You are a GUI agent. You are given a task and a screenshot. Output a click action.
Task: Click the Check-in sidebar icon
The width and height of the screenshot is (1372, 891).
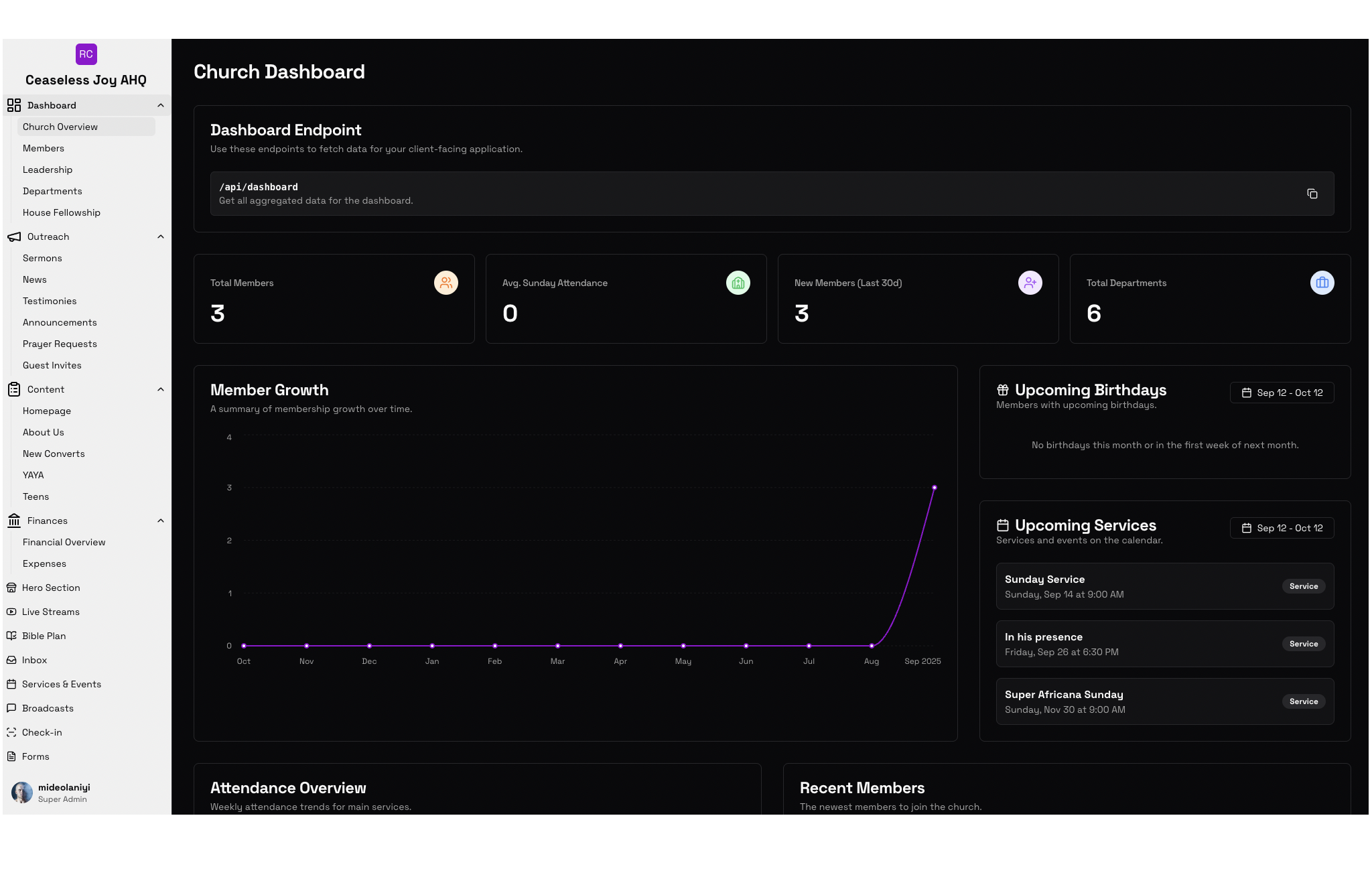coord(11,732)
